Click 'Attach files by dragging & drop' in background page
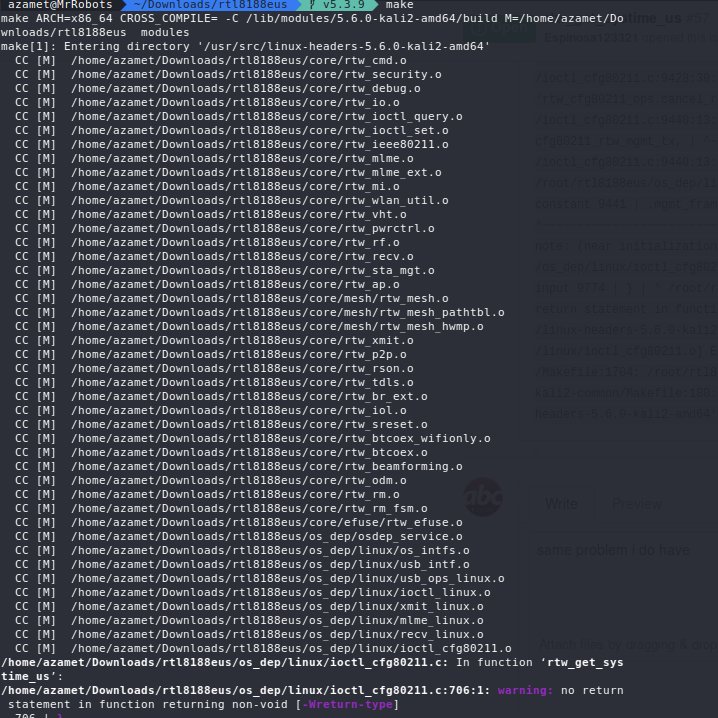Screen dimensions: 718x718 pos(628,645)
